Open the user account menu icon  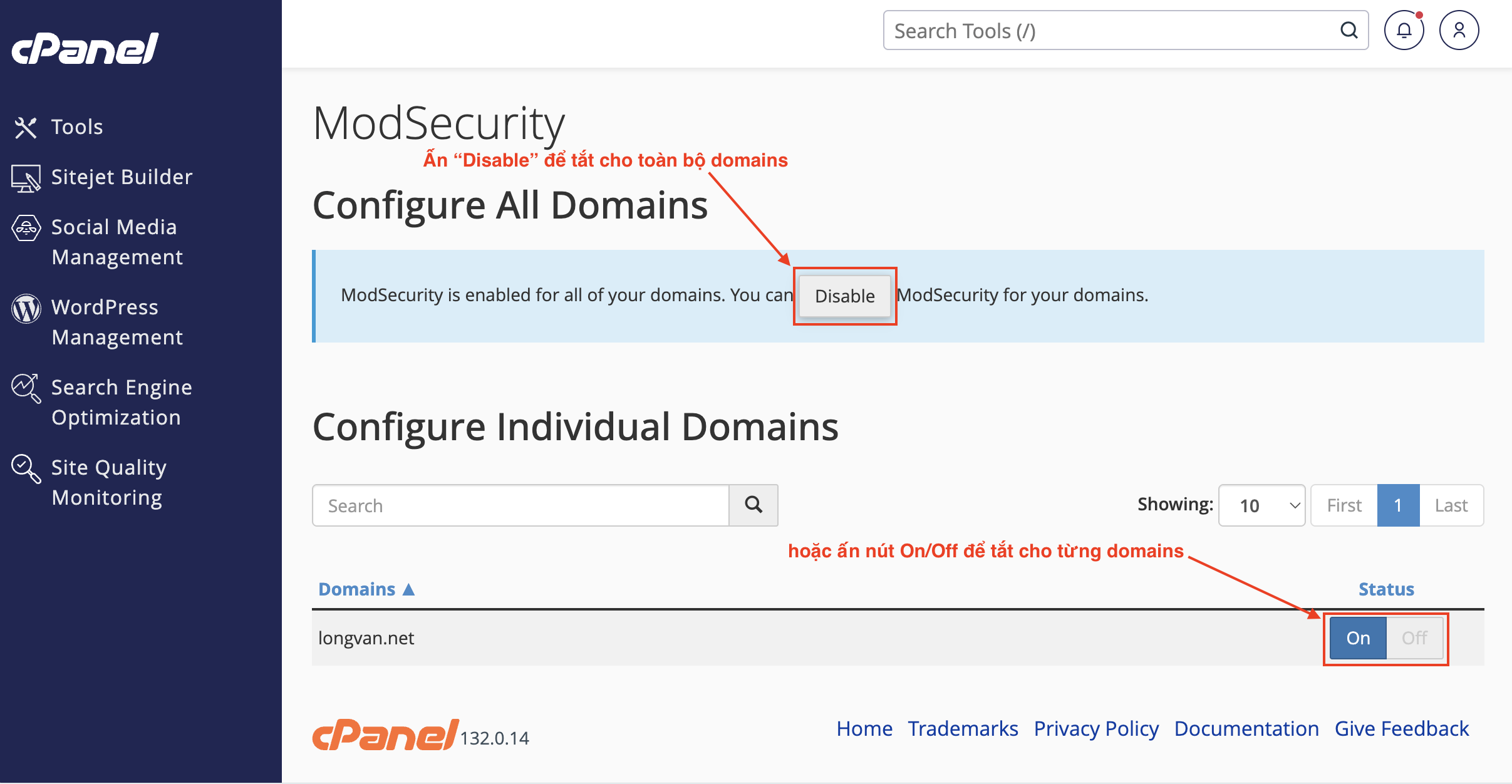pos(1459,31)
